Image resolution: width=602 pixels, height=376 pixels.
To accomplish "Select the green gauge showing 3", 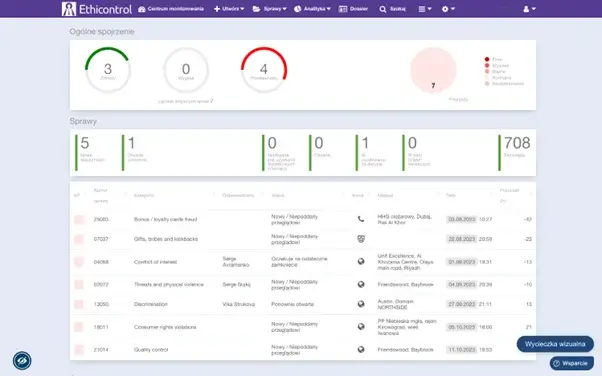I will [x=108, y=70].
